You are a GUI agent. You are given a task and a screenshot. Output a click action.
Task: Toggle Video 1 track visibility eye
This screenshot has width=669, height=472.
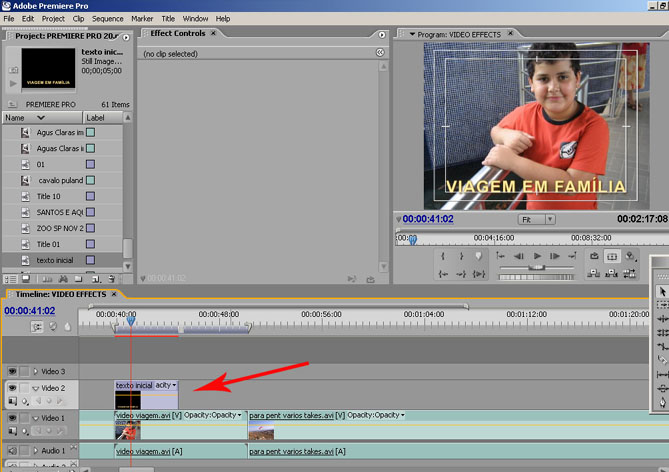[x=13, y=416]
